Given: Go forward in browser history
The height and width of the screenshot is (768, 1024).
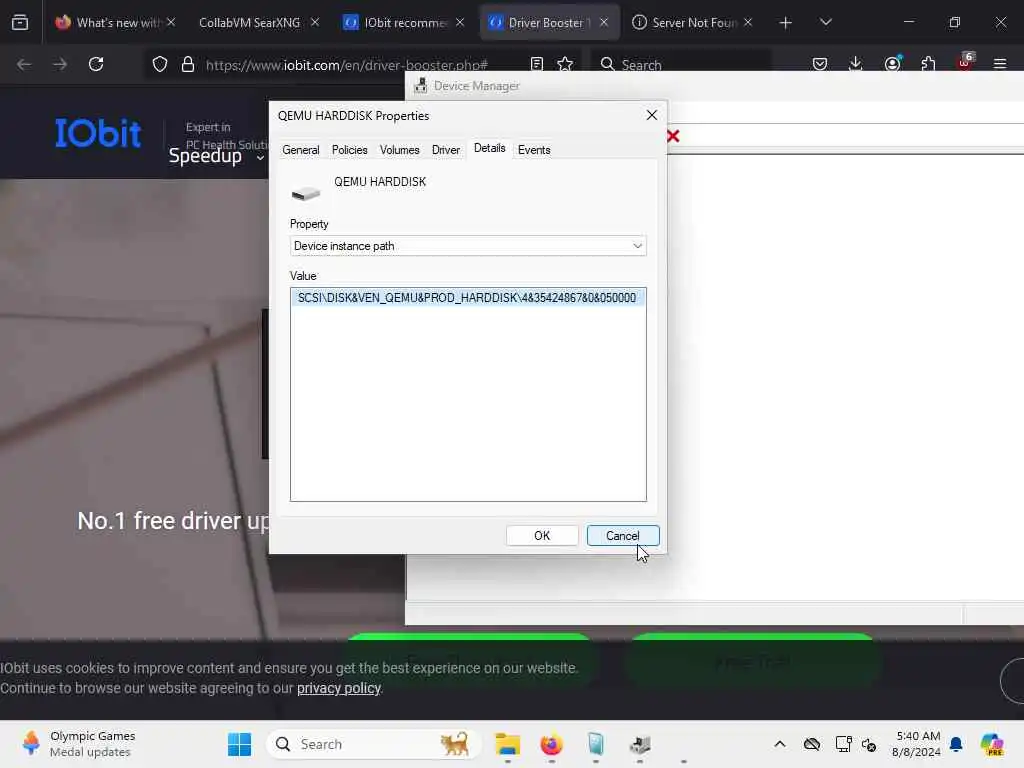Looking at the screenshot, I should pos(60,64).
